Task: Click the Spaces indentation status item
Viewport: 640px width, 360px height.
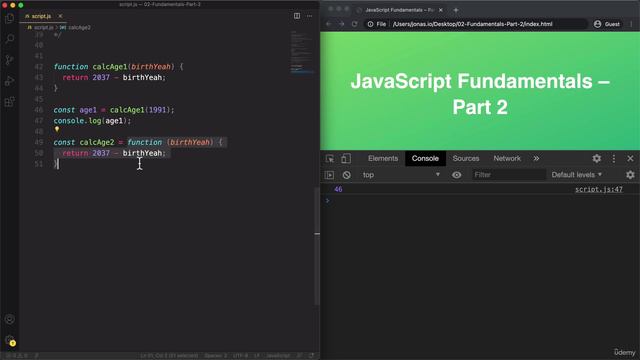Action: point(215,356)
